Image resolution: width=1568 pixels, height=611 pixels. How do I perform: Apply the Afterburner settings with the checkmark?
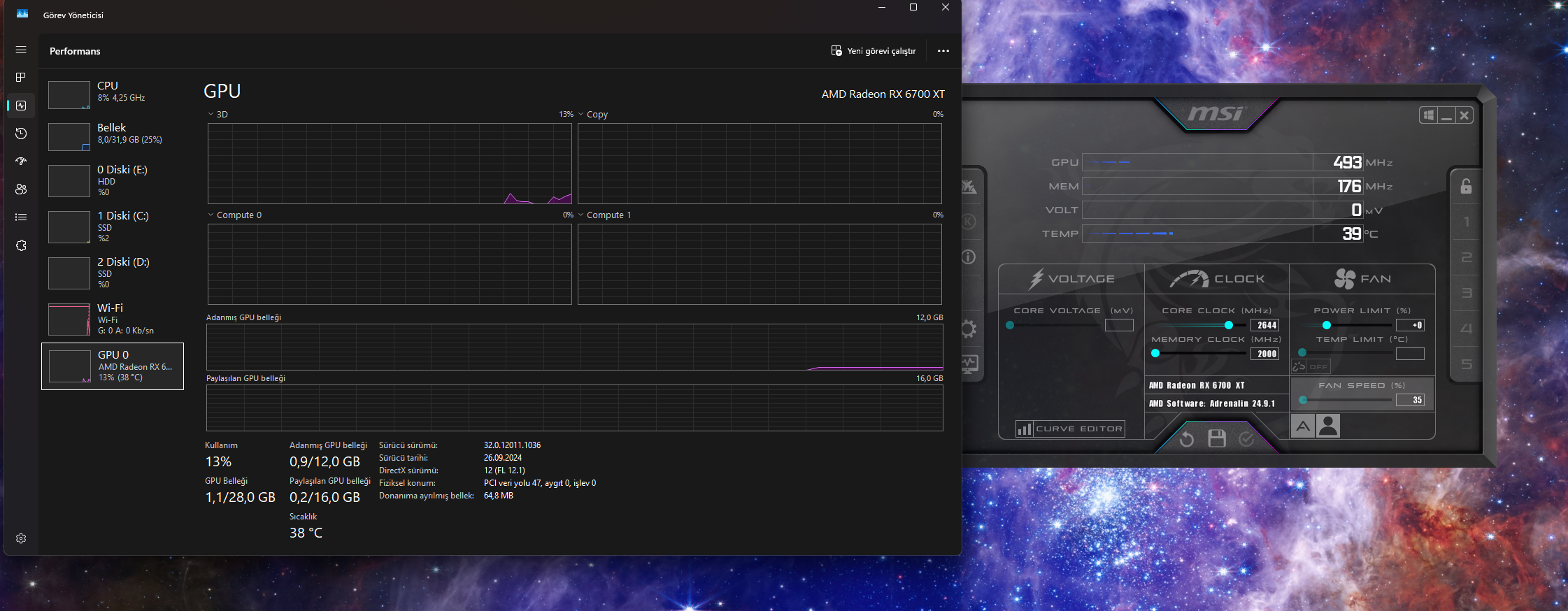point(1247,438)
